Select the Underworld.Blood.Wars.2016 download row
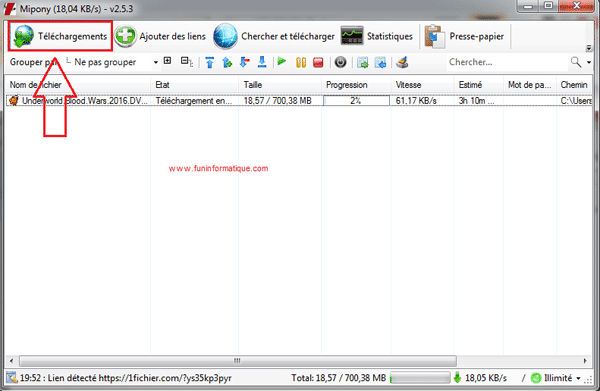 click(x=299, y=101)
